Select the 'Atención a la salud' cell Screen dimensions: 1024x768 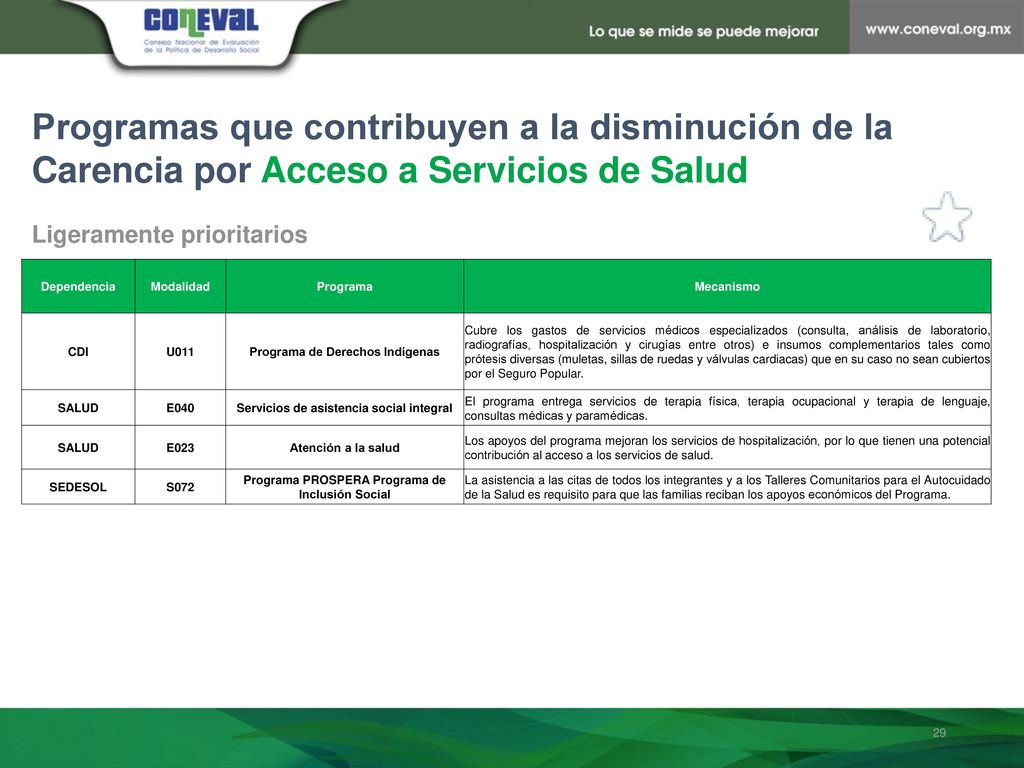pos(344,447)
